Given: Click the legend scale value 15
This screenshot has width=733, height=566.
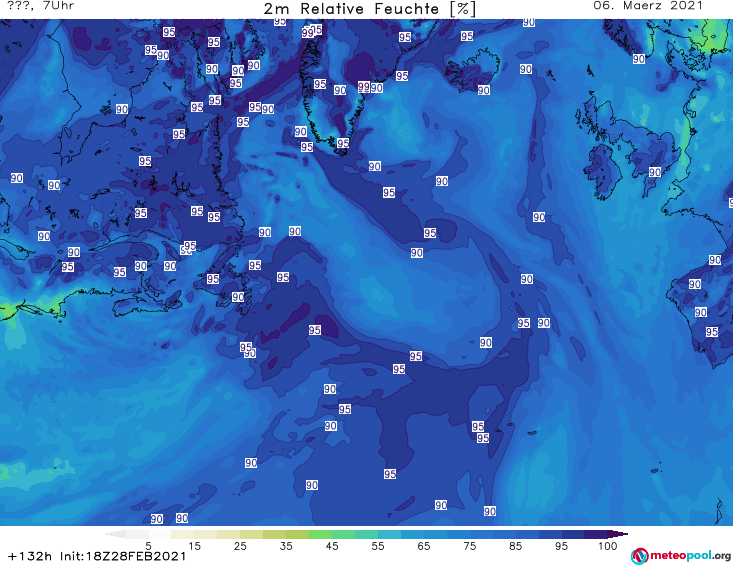Looking at the screenshot, I should click(x=194, y=546).
